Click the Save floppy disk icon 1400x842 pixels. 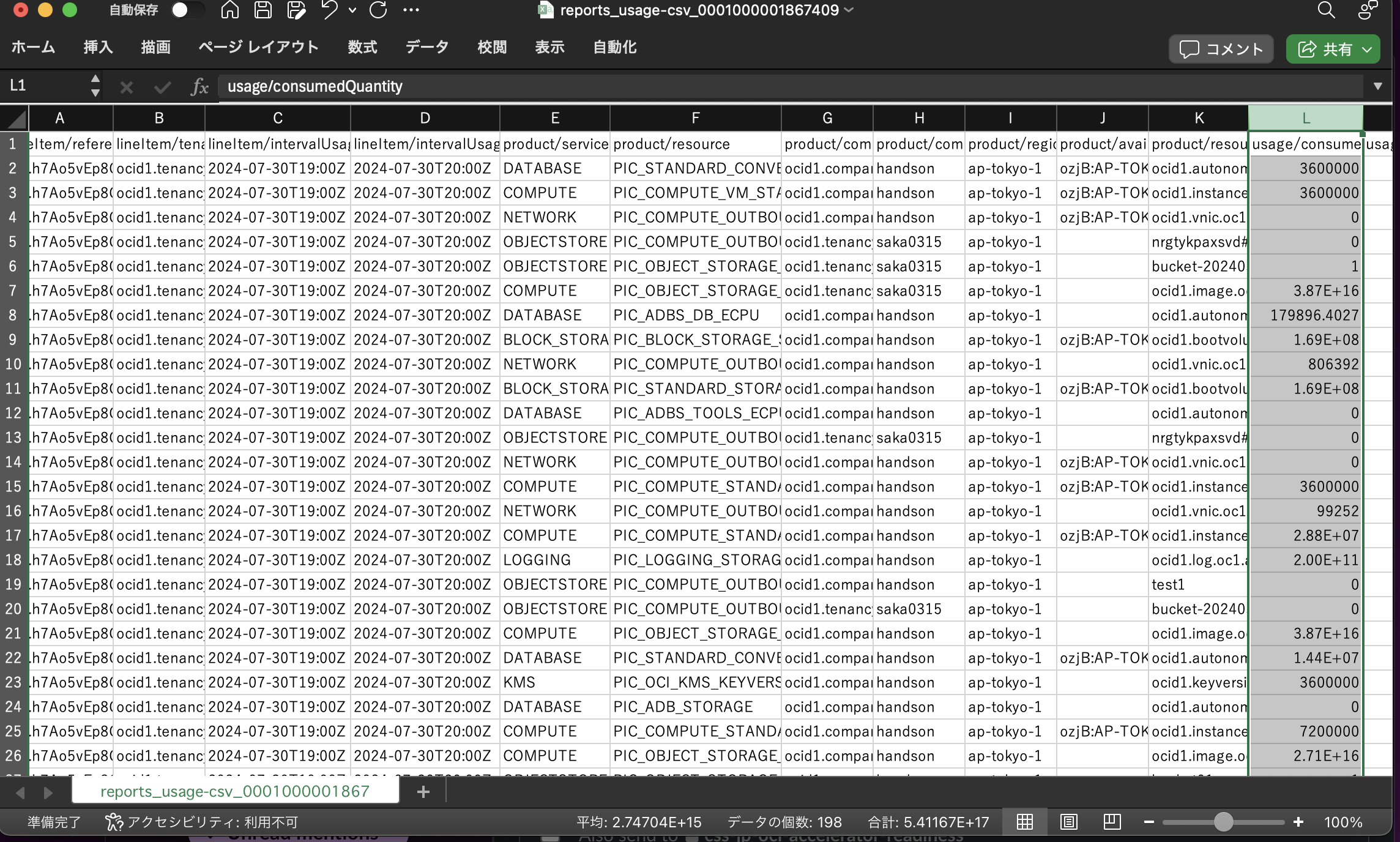click(263, 10)
